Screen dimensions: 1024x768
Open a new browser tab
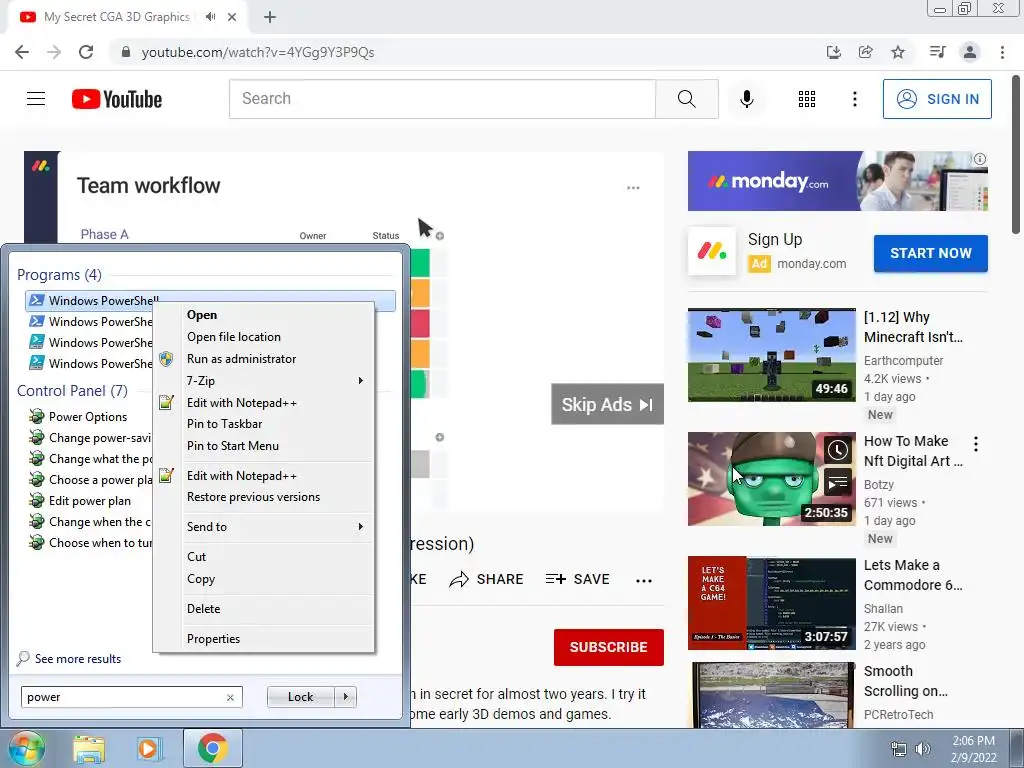click(x=270, y=17)
